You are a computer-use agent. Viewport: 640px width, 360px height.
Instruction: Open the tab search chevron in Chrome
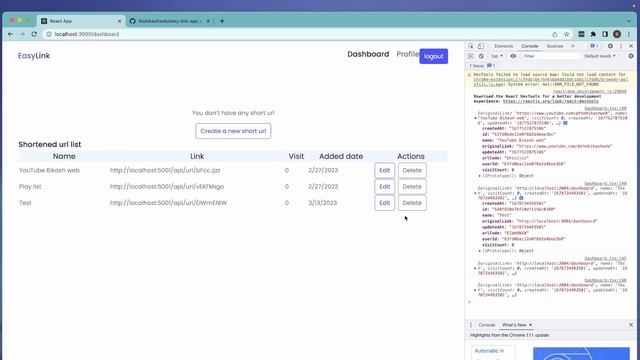[629, 21]
